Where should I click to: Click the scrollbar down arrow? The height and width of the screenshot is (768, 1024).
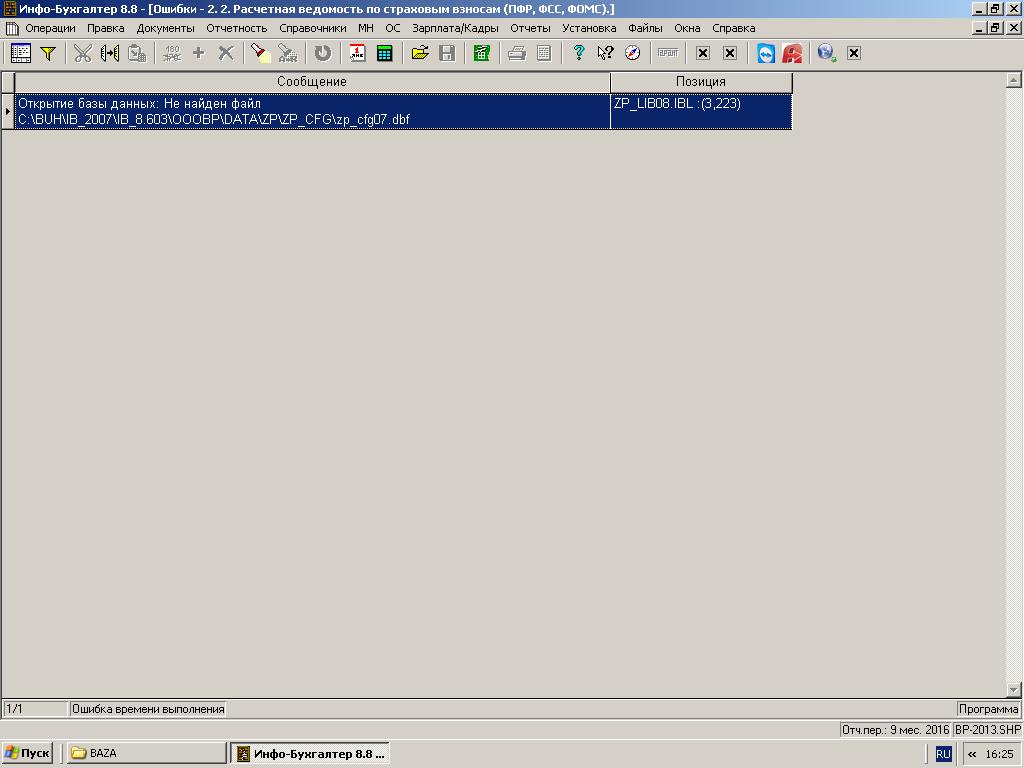[1013, 690]
